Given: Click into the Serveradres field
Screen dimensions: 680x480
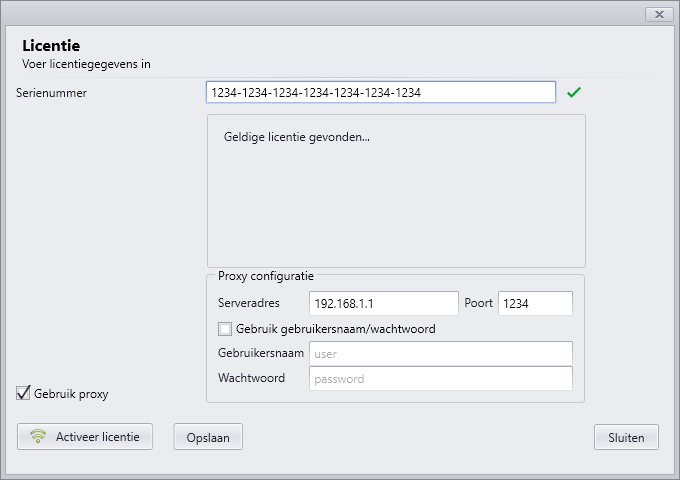Looking at the screenshot, I should tap(384, 304).
